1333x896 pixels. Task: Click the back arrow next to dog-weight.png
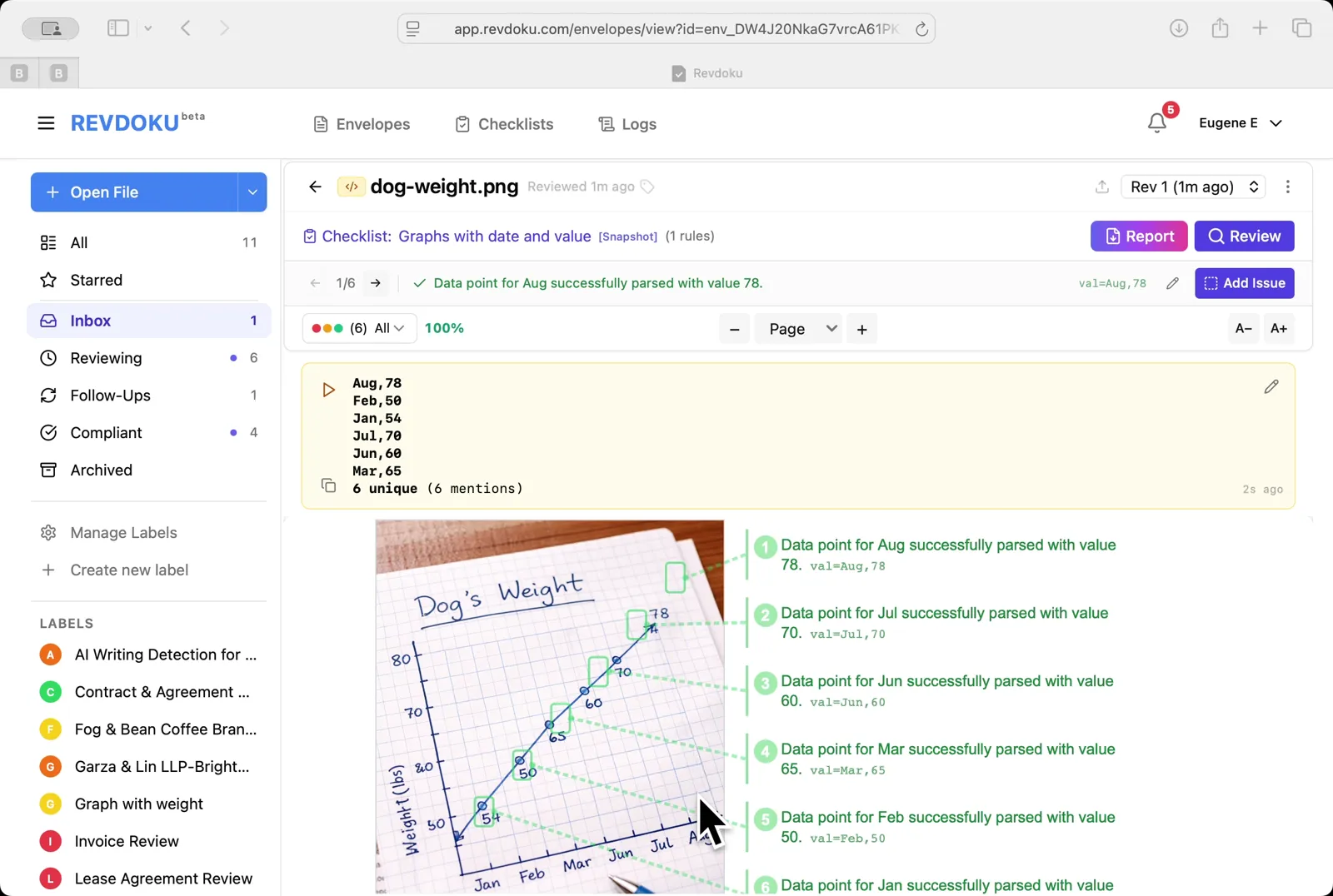tap(315, 187)
